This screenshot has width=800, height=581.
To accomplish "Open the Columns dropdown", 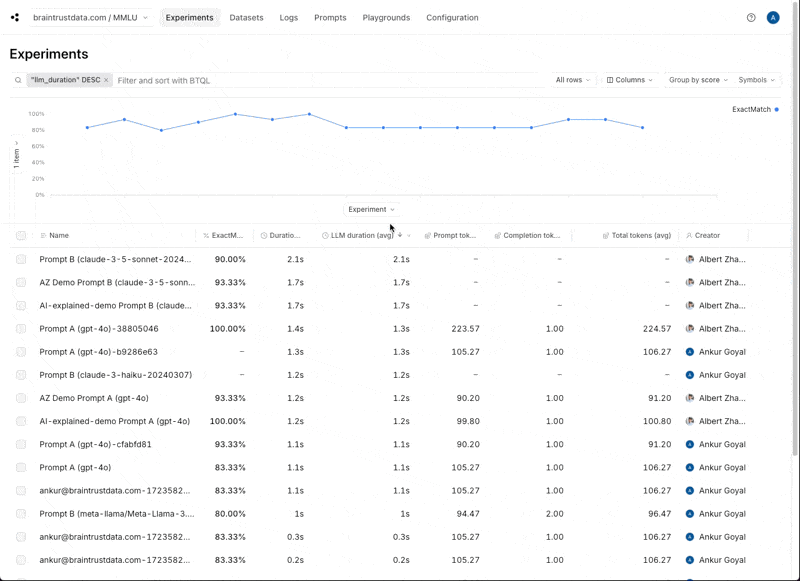I will pyautogui.click(x=630, y=80).
